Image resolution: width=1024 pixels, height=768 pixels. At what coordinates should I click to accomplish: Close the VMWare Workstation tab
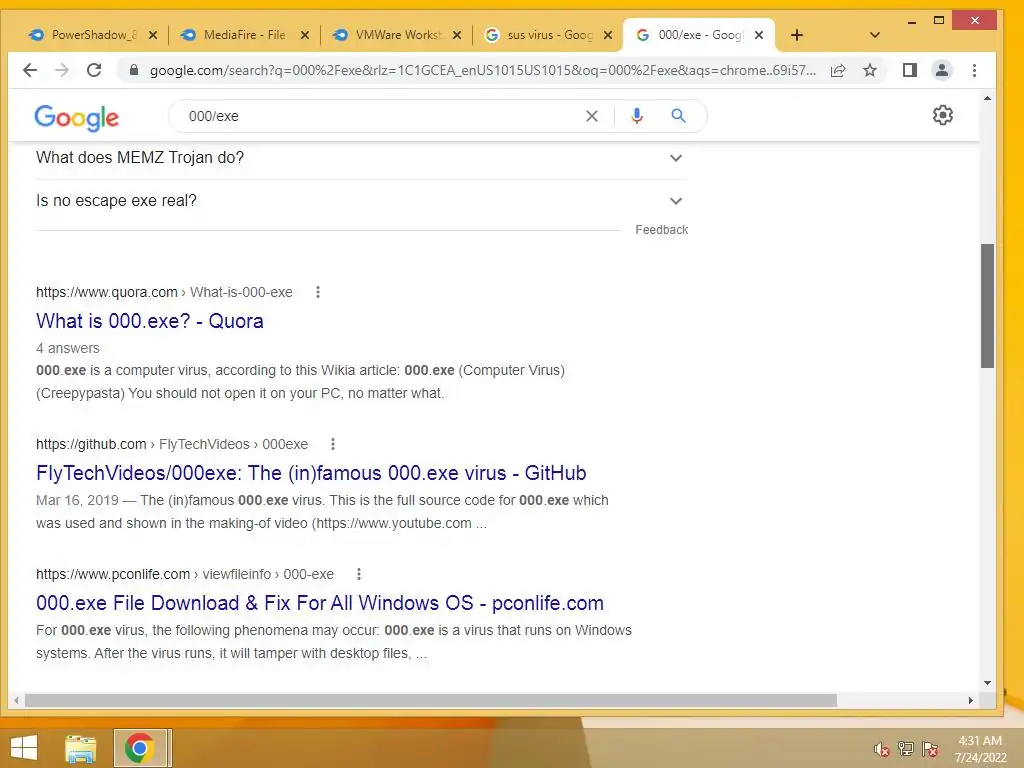click(x=456, y=35)
